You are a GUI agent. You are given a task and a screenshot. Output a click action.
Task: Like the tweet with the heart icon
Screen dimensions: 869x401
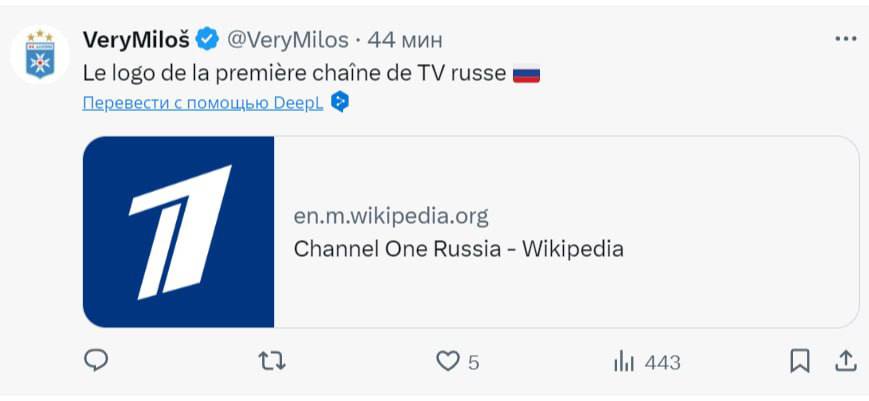[x=448, y=361]
